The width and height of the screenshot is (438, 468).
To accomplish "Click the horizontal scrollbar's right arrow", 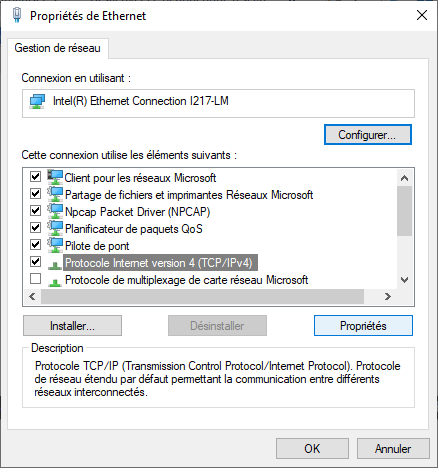I will (387, 296).
